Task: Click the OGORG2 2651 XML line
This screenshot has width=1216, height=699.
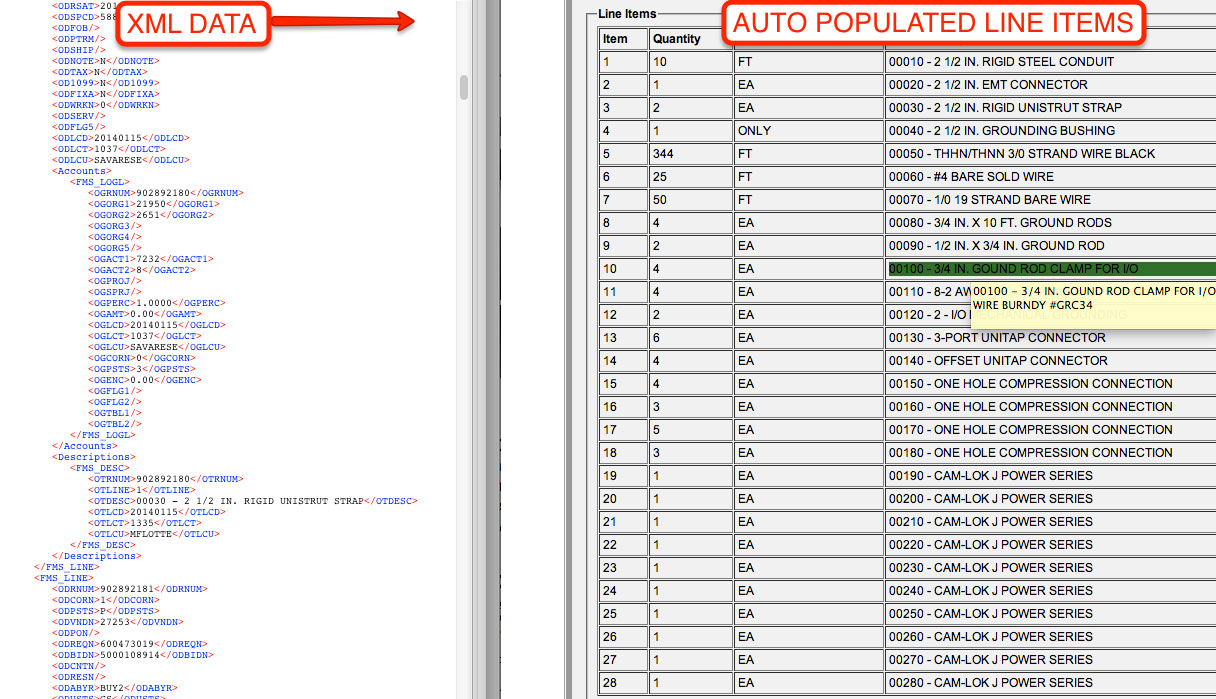Action: click(152, 215)
